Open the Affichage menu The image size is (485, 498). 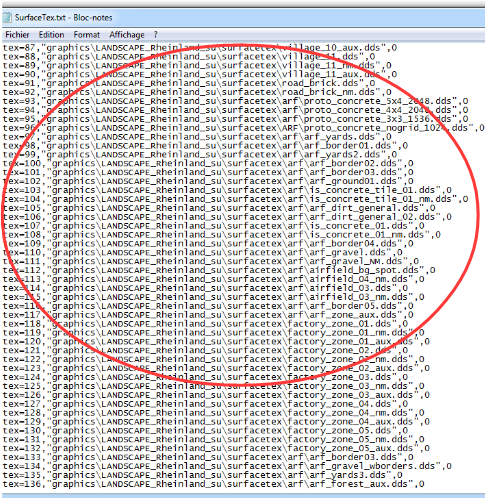coord(127,35)
